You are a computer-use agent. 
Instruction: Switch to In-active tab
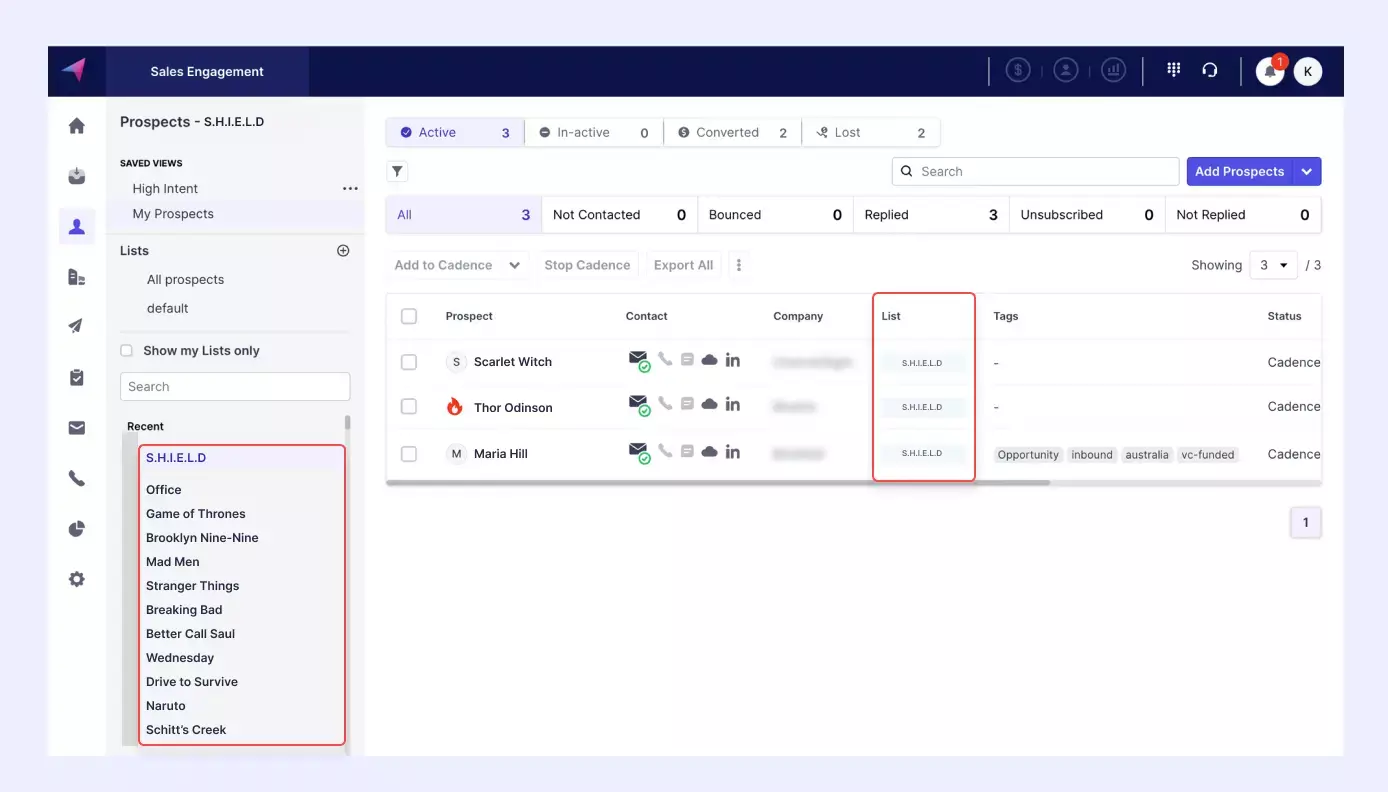tap(594, 132)
